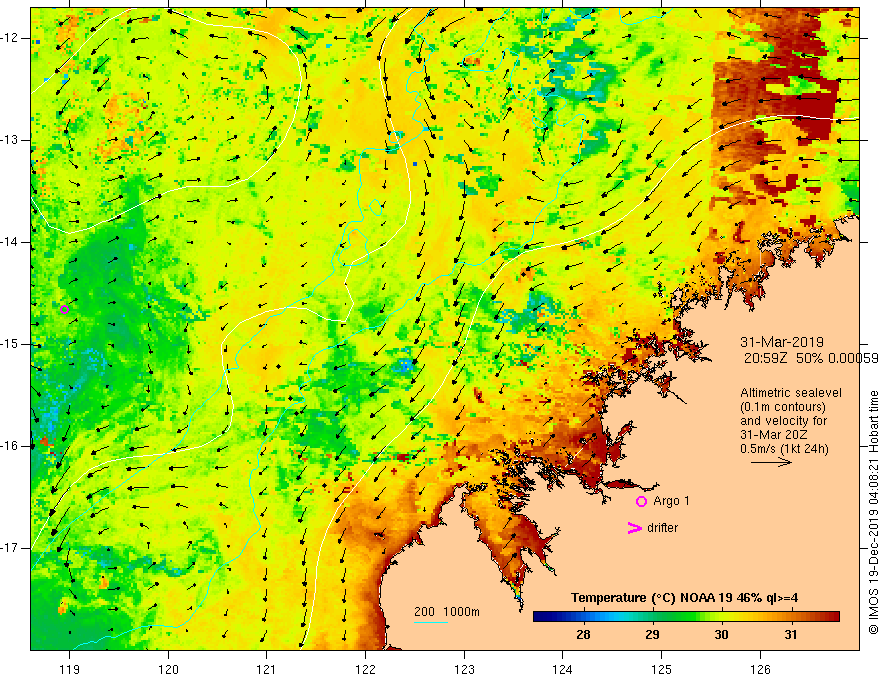Click the 'Temperature (°C) NOAA 19 46% ql>=4' title
Screen dimensions: 880x680
point(684,598)
